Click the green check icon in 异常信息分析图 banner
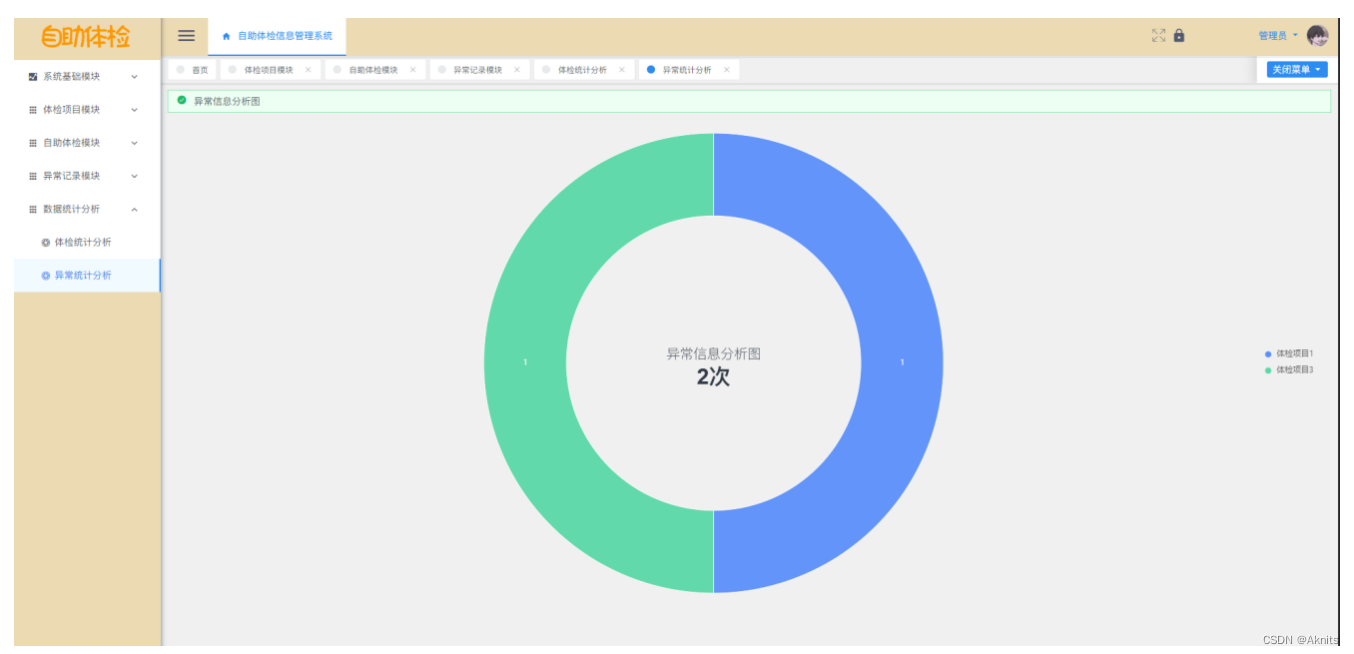The height and width of the screenshot is (654, 1354). pos(181,100)
